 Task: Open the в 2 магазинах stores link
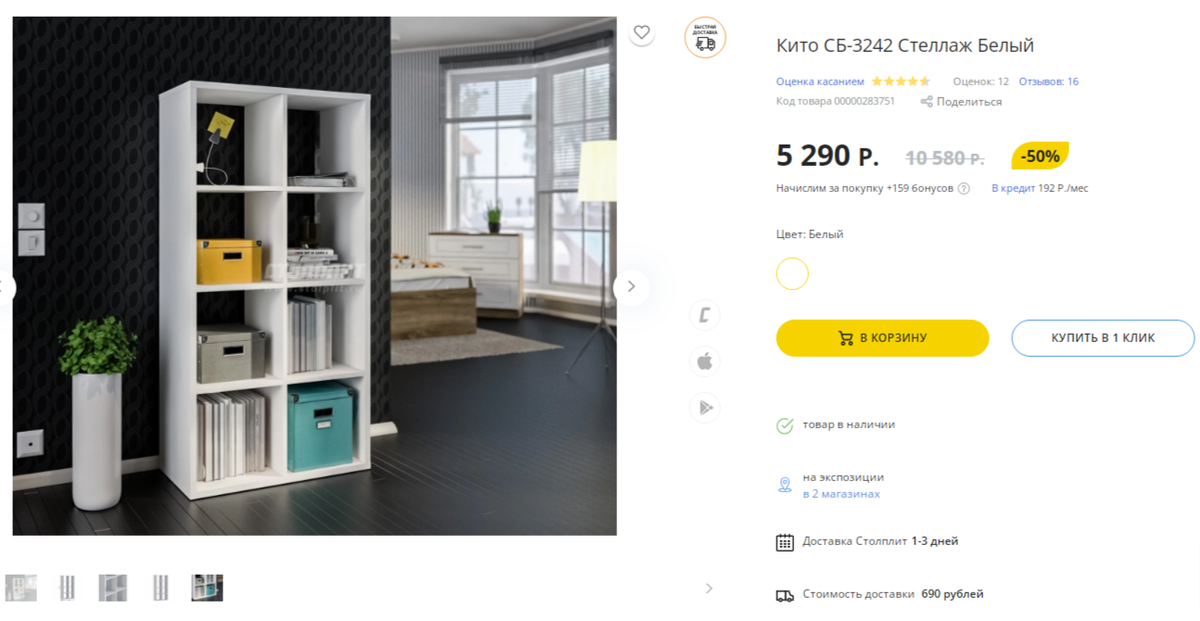tap(842, 494)
